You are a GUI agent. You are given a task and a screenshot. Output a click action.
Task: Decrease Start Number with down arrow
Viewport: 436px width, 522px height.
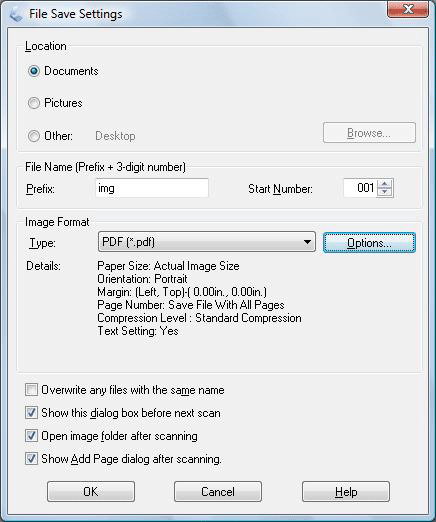coord(385,192)
